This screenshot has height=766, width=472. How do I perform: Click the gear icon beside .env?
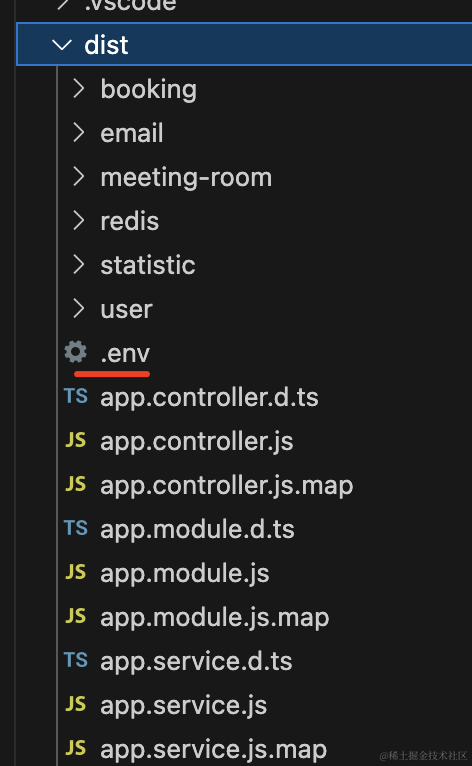76,352
